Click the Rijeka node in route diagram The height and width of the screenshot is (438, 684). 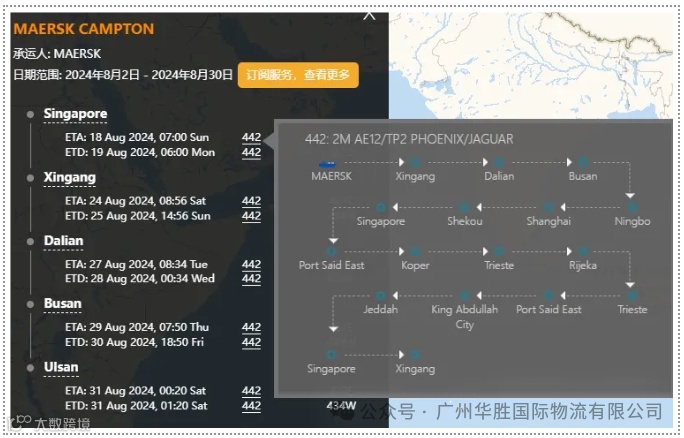tap(583, 251)
